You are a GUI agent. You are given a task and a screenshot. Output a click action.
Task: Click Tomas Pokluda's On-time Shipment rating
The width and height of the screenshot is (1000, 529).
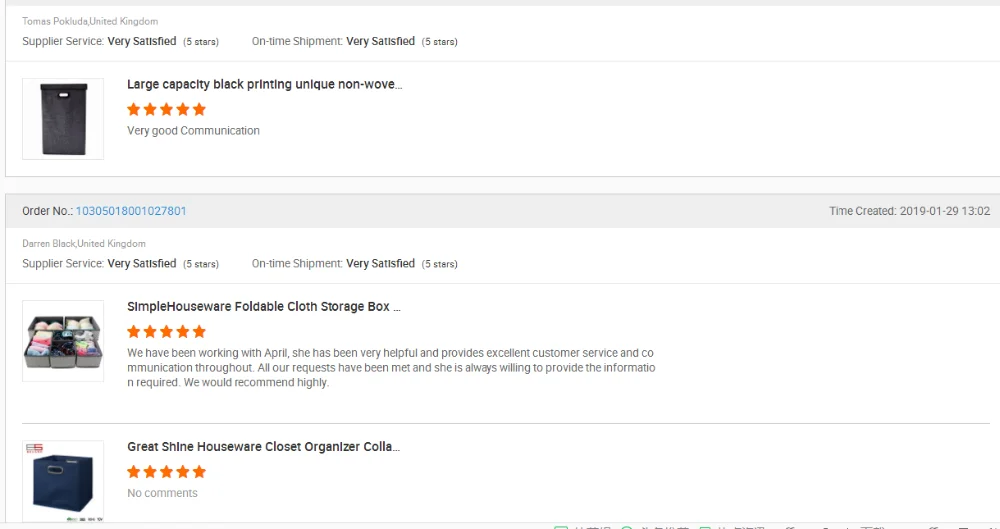[x=380, y=42]
